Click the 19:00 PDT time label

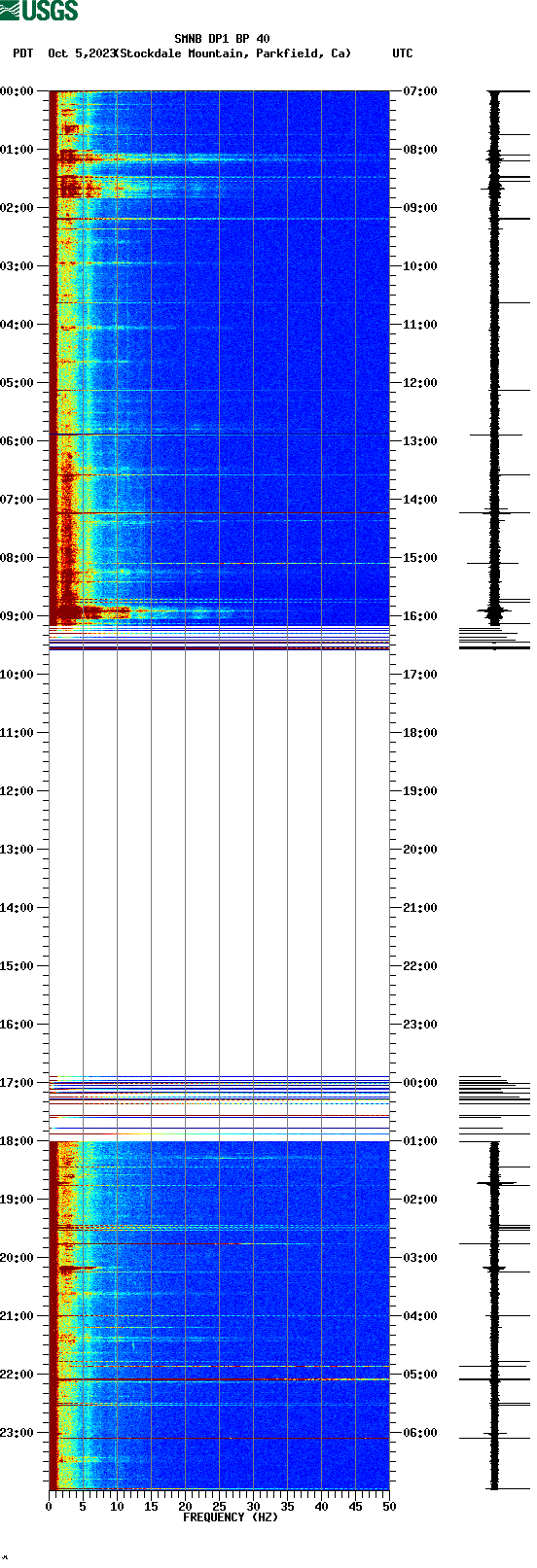[18, 1200]
